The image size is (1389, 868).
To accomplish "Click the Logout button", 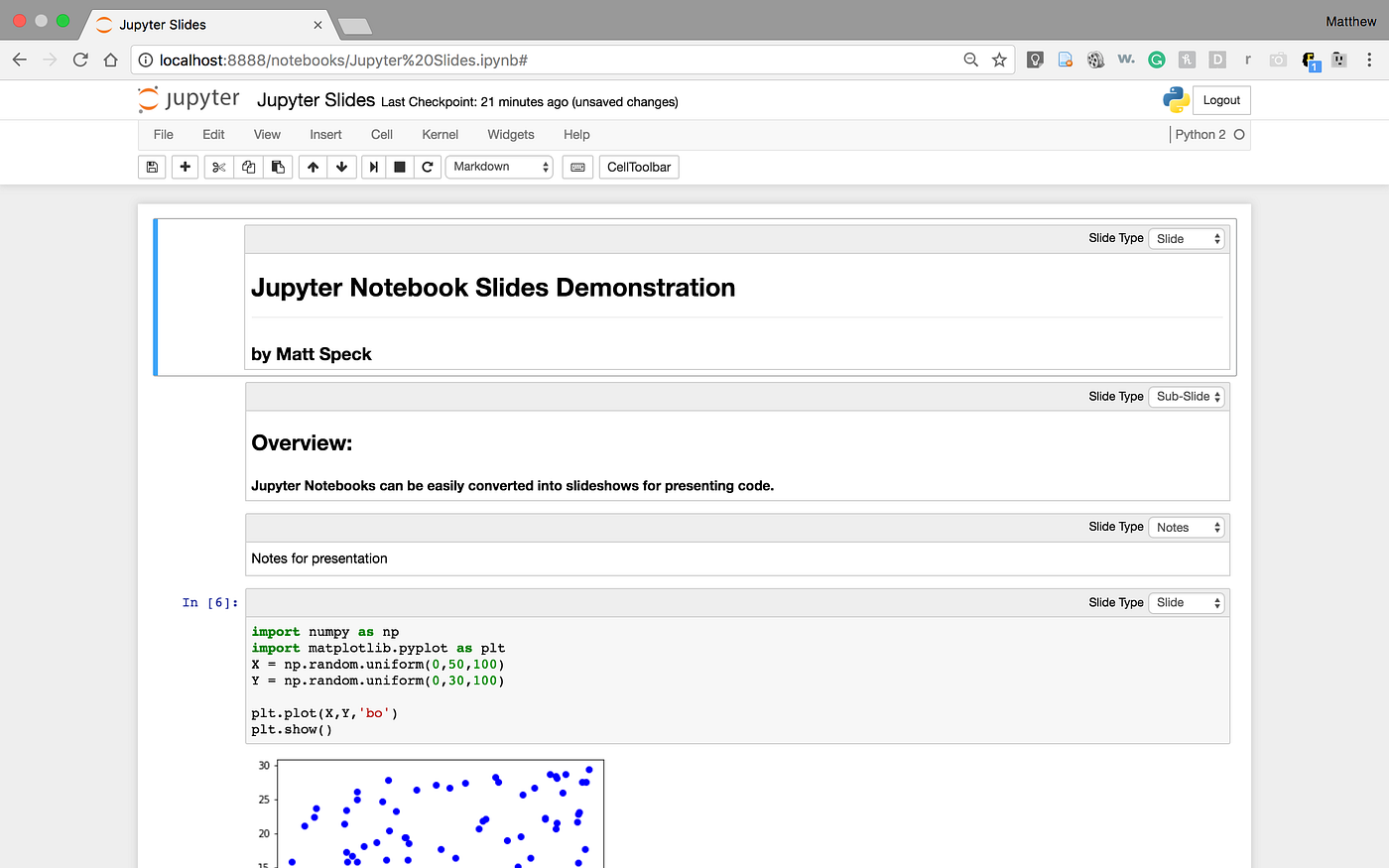I will click(x=1220, y=100).
